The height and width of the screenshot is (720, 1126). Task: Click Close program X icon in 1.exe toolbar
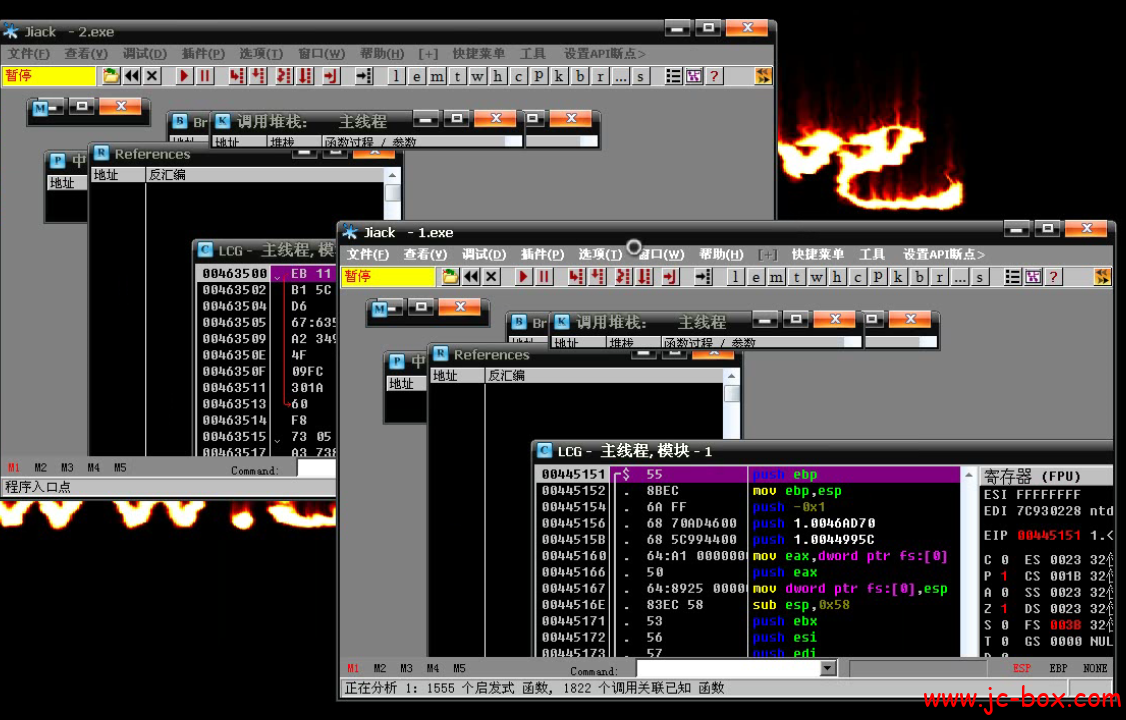click(492, 277)
